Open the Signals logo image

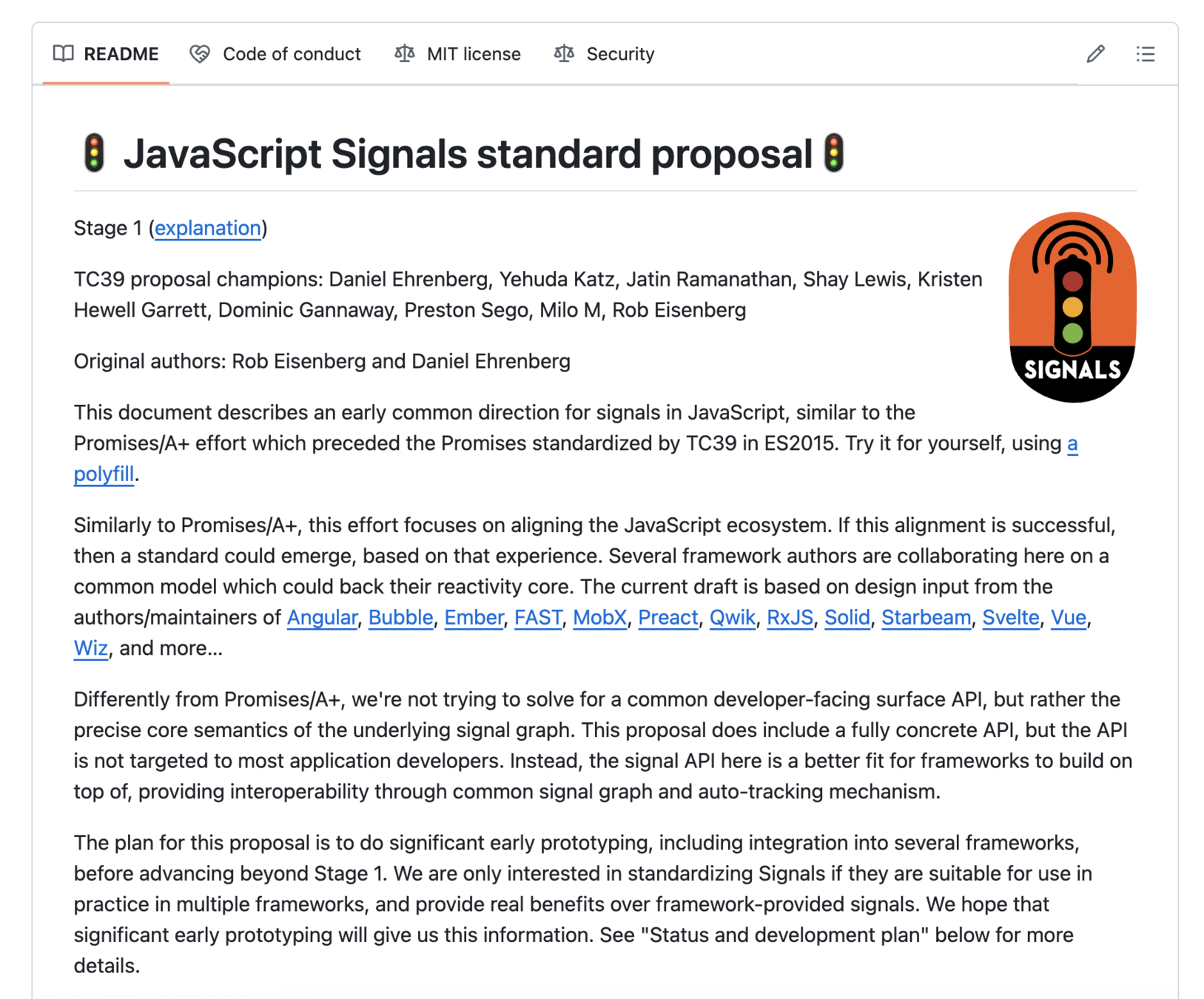pos(1072,307)
